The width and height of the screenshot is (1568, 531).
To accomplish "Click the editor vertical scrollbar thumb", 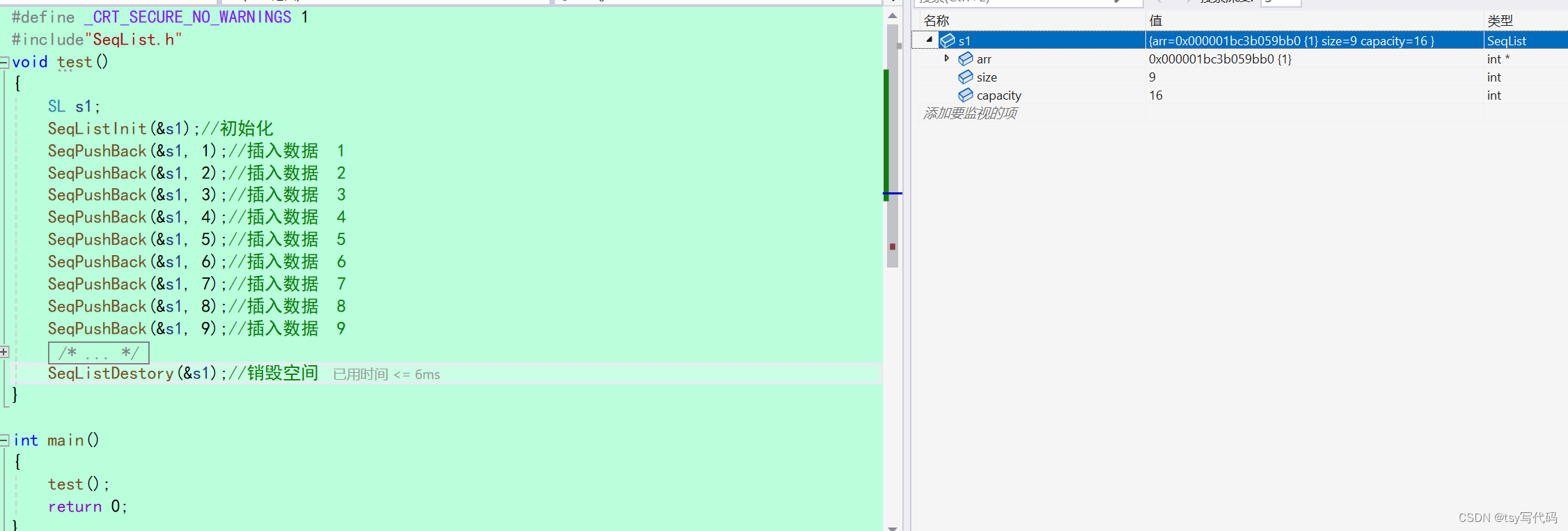I will (x=893, y=146).
